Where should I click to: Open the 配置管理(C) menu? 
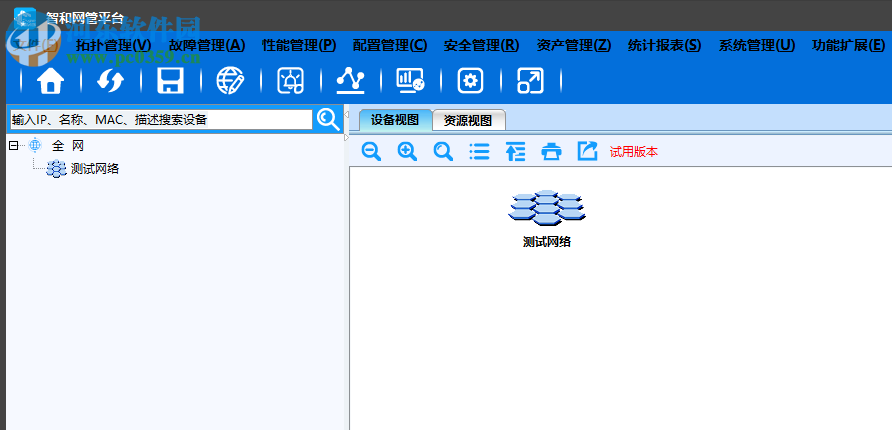[390, 46]
